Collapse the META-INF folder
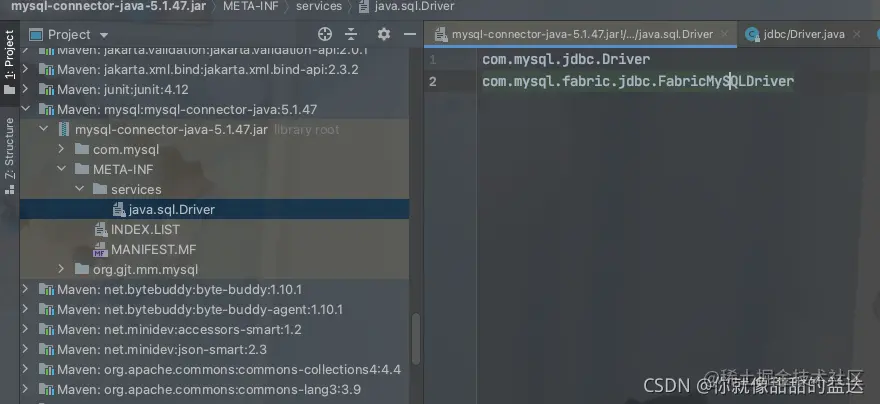 [62, 169]
